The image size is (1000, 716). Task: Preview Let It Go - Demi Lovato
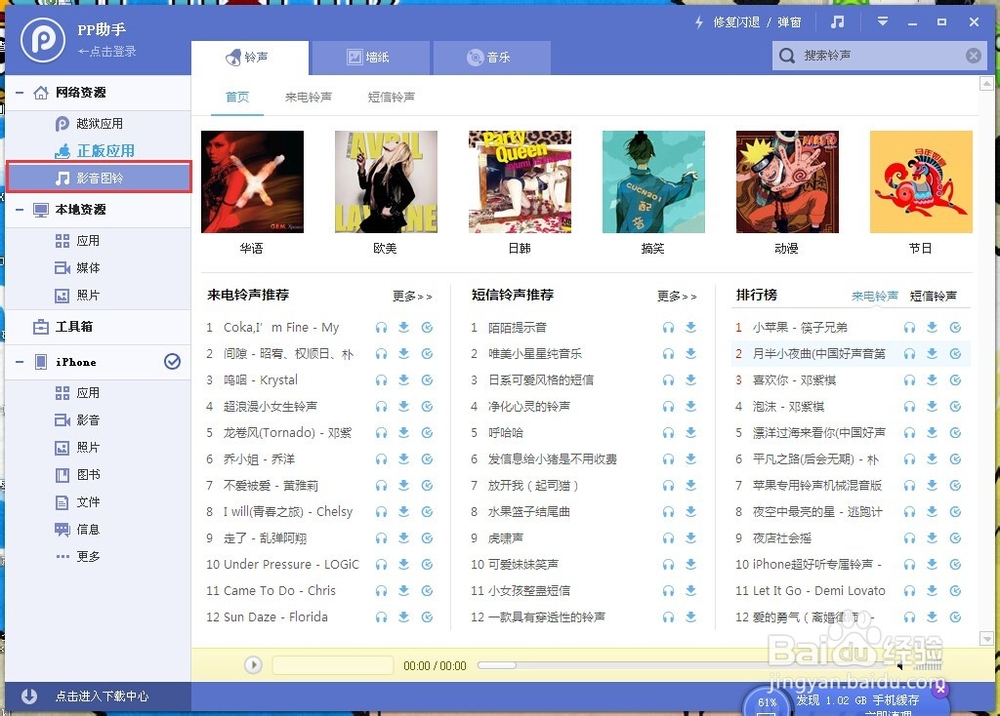(x=909, y=590)
